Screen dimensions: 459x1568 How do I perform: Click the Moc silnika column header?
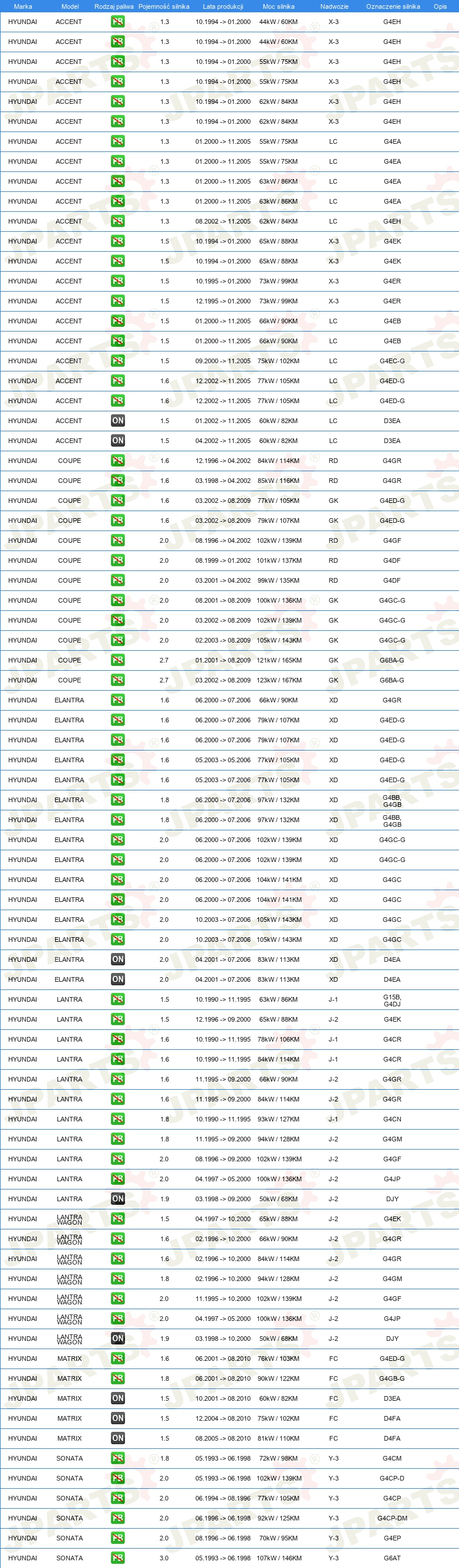coord(278,6)
